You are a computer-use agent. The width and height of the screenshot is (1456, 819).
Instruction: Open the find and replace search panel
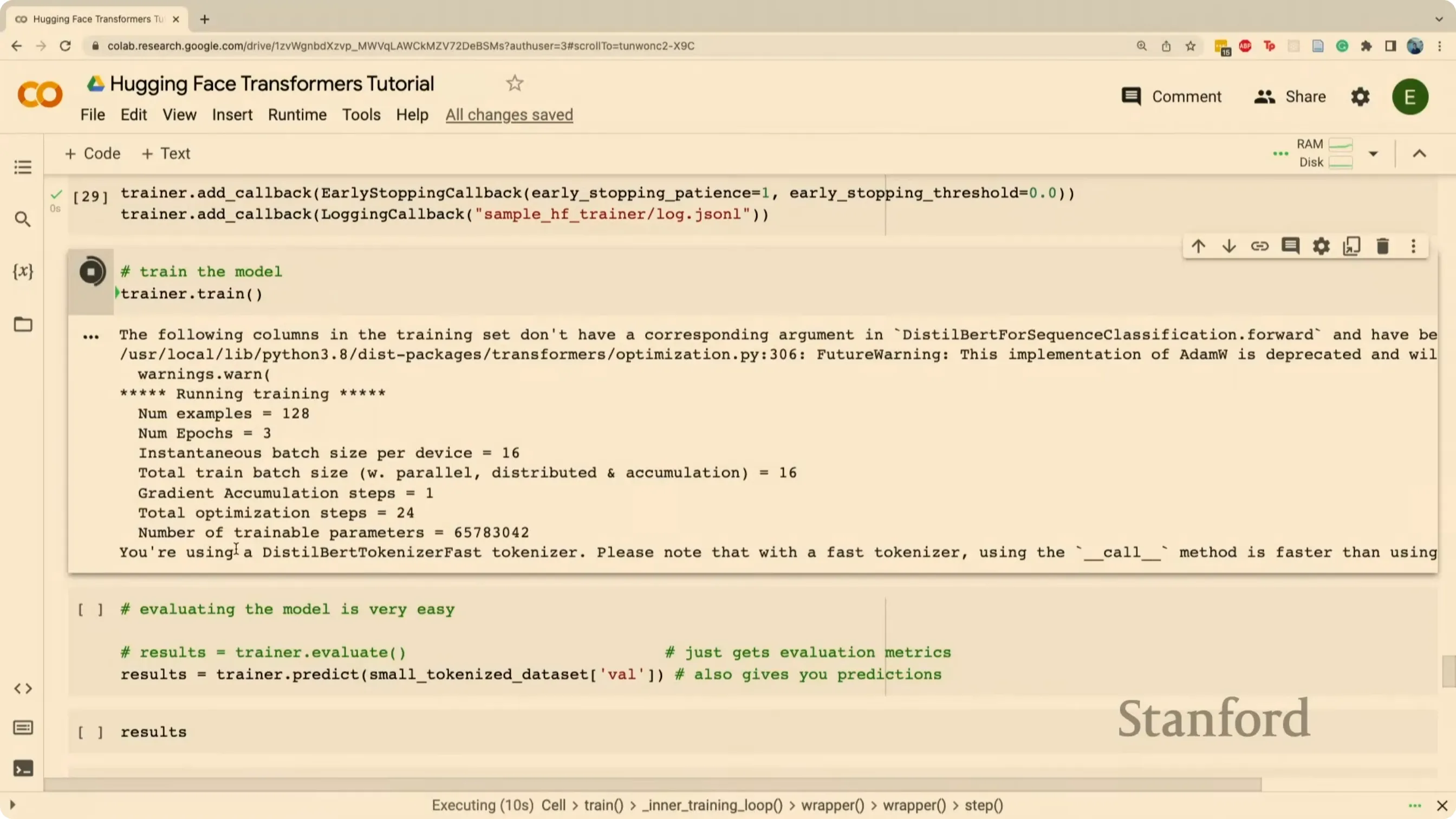[23, 219]
